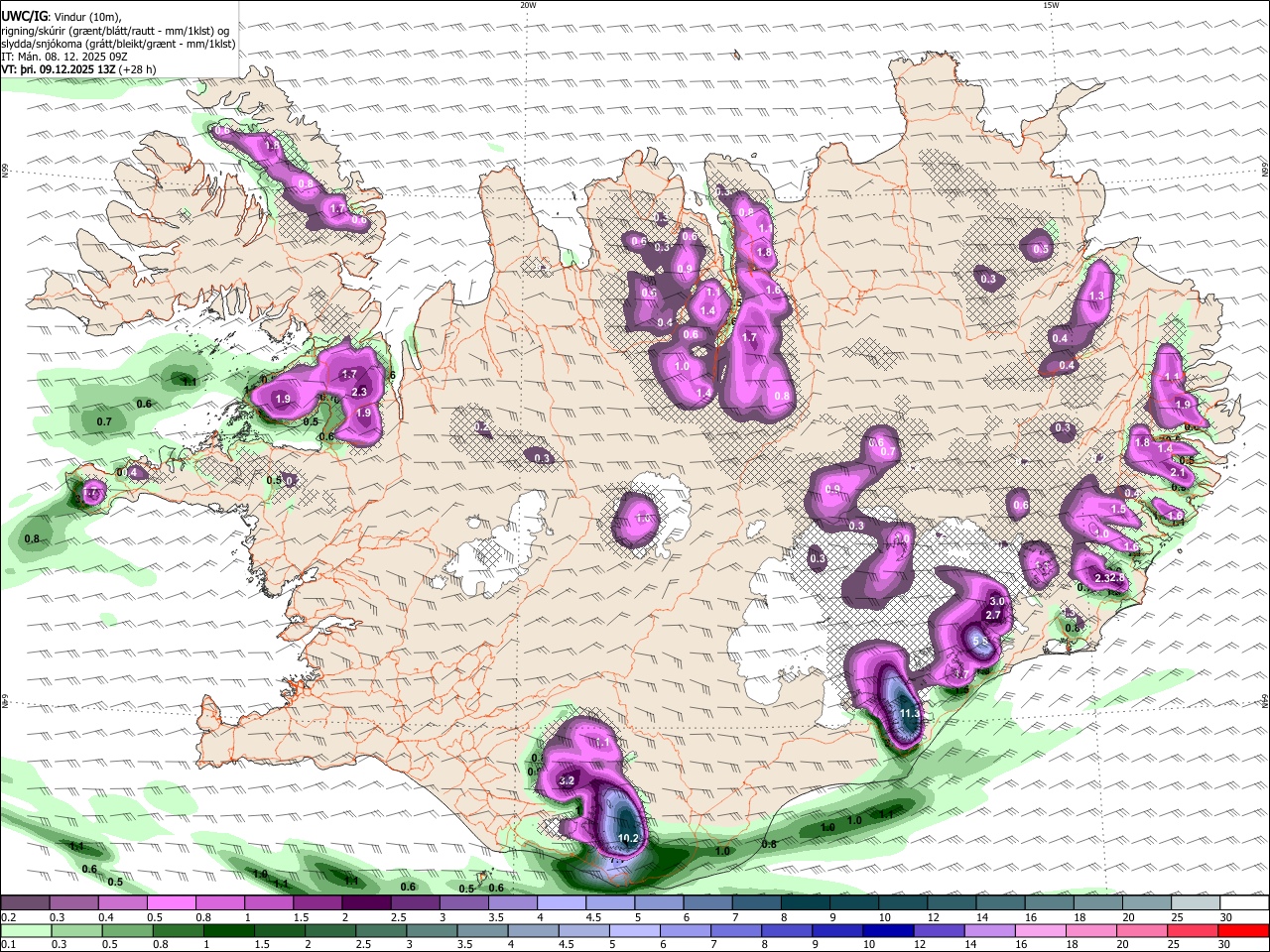Click the 25 label in the lower legend row

pyautogui.click(x=1175, y=944)
